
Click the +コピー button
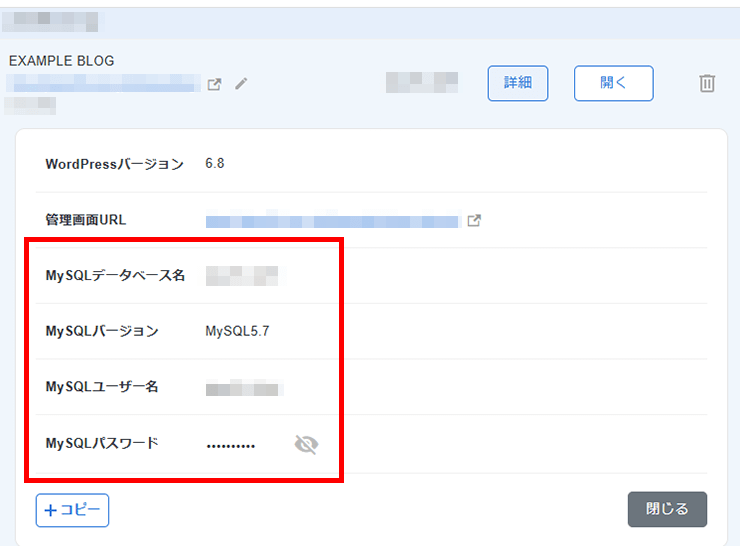(x=72, y=510)
